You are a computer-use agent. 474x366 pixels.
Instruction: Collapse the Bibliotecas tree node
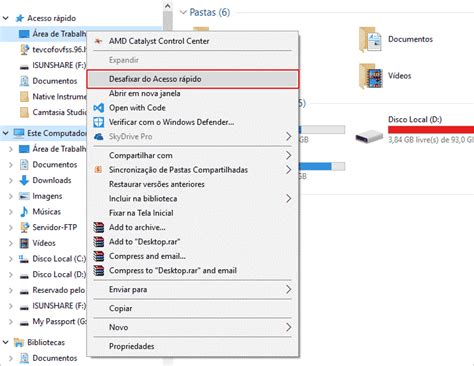pyautogui.click(x=6, y=342)
